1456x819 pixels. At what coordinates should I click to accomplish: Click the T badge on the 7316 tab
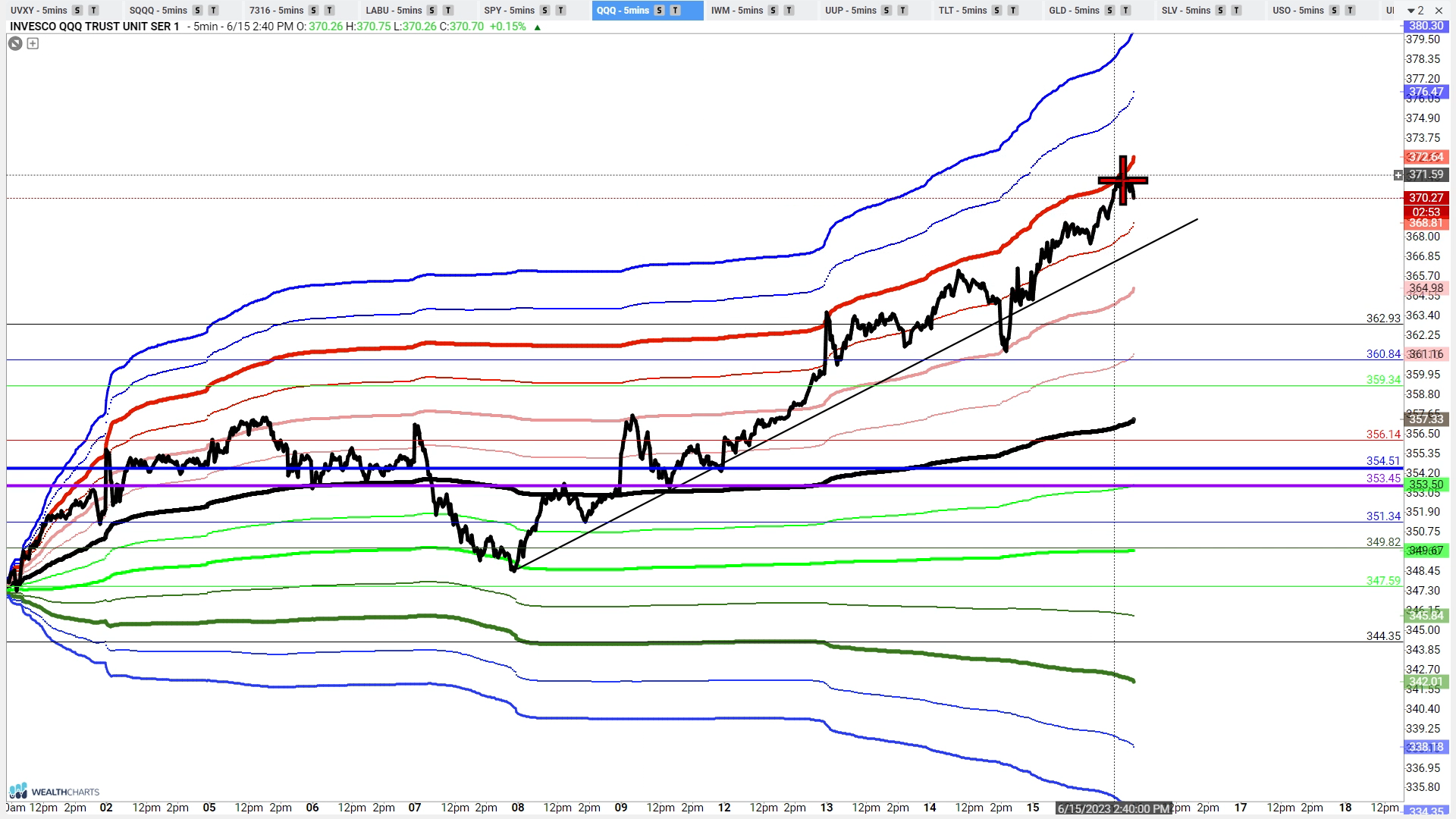(329, 11)
